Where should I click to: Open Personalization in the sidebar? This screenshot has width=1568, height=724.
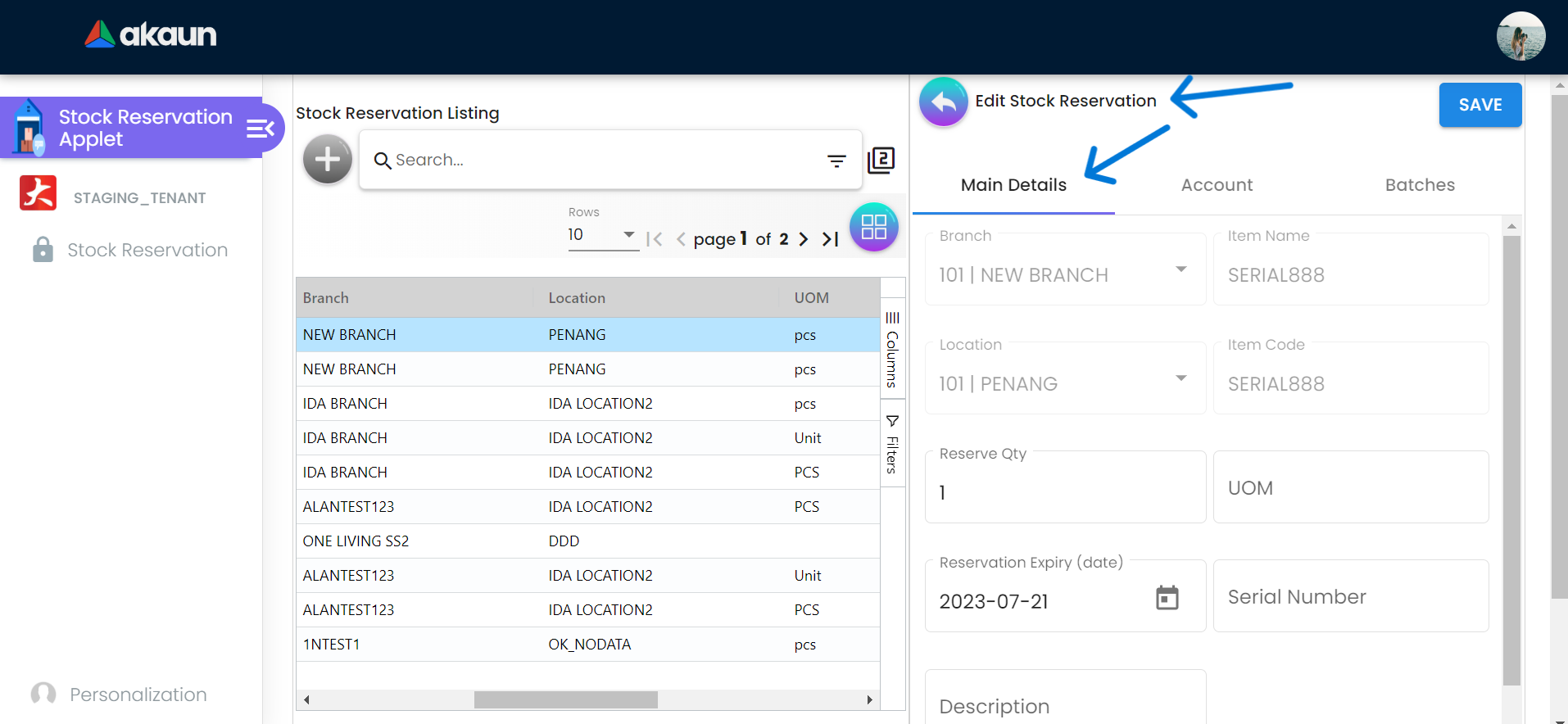[138, 695]
